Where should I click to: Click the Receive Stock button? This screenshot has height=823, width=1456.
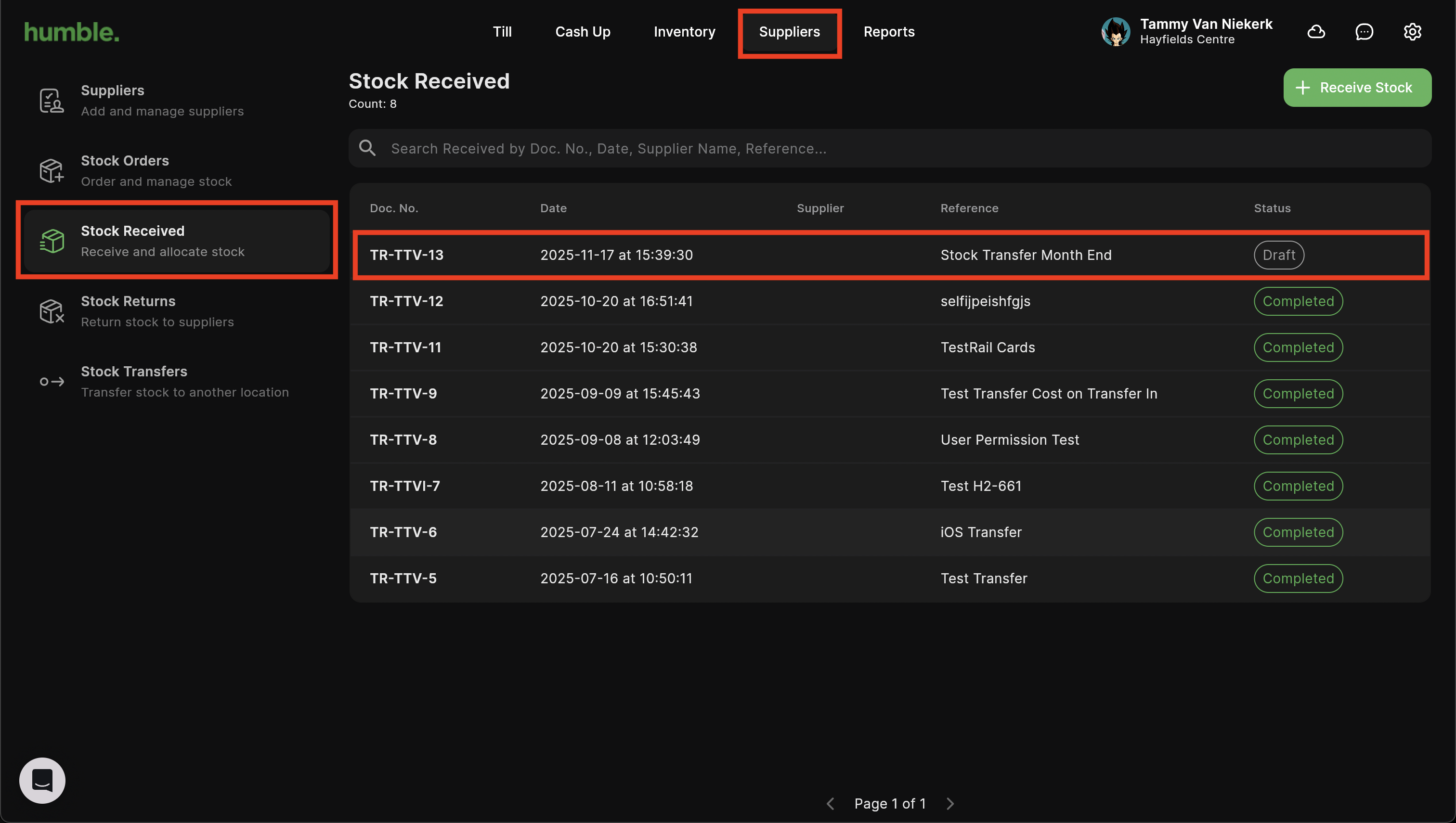click(1357, 88)
